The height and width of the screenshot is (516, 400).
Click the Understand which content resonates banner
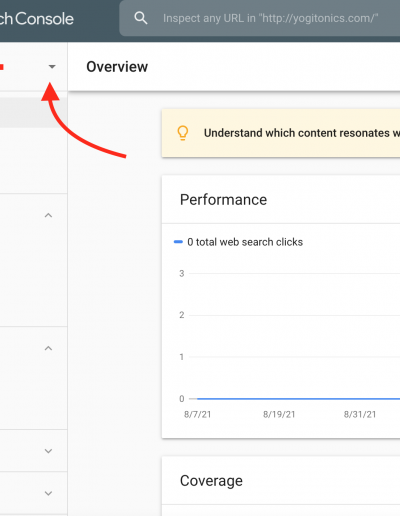(x=281, y=133)
